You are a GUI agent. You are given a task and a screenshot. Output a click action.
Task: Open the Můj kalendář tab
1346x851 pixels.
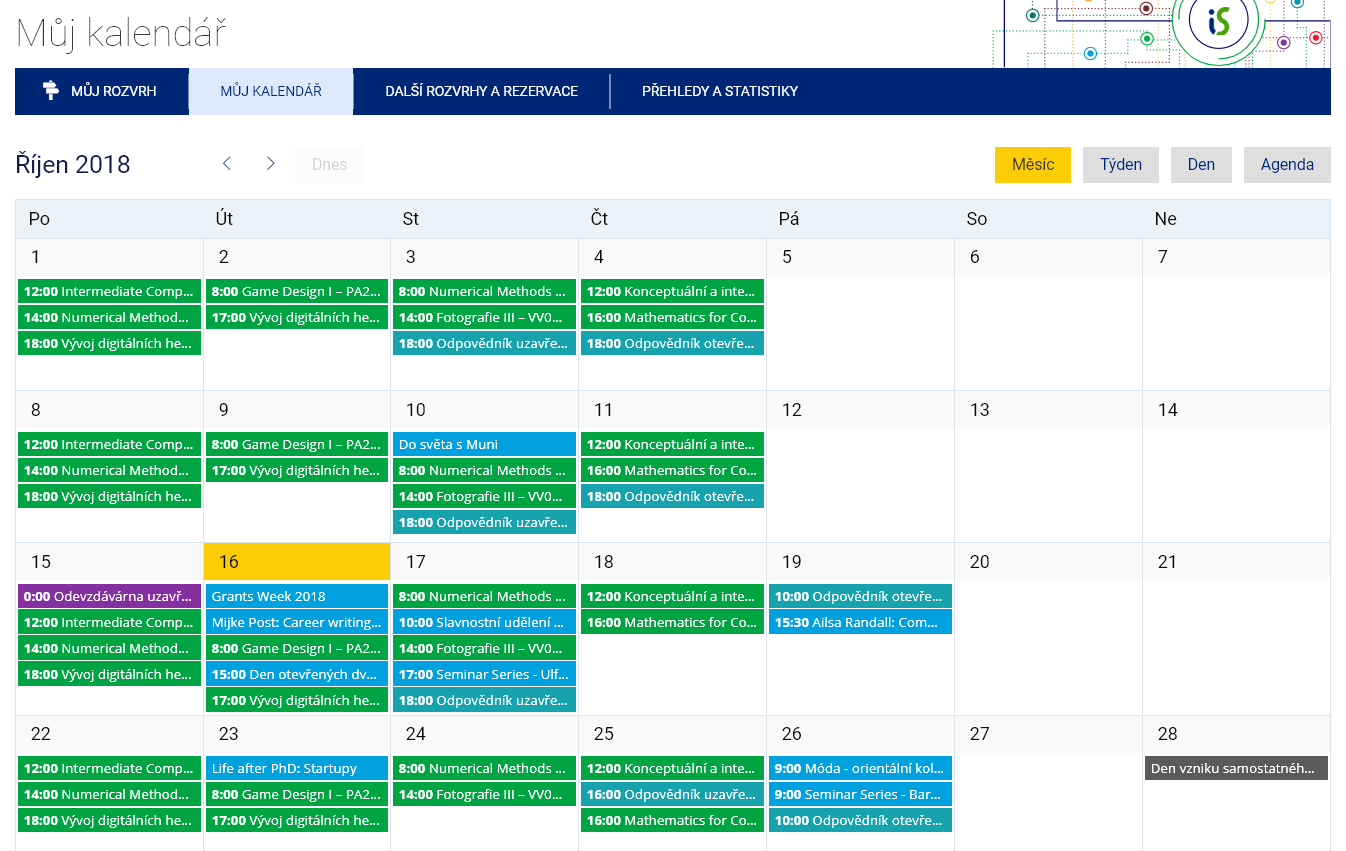[x=271, y=91]
